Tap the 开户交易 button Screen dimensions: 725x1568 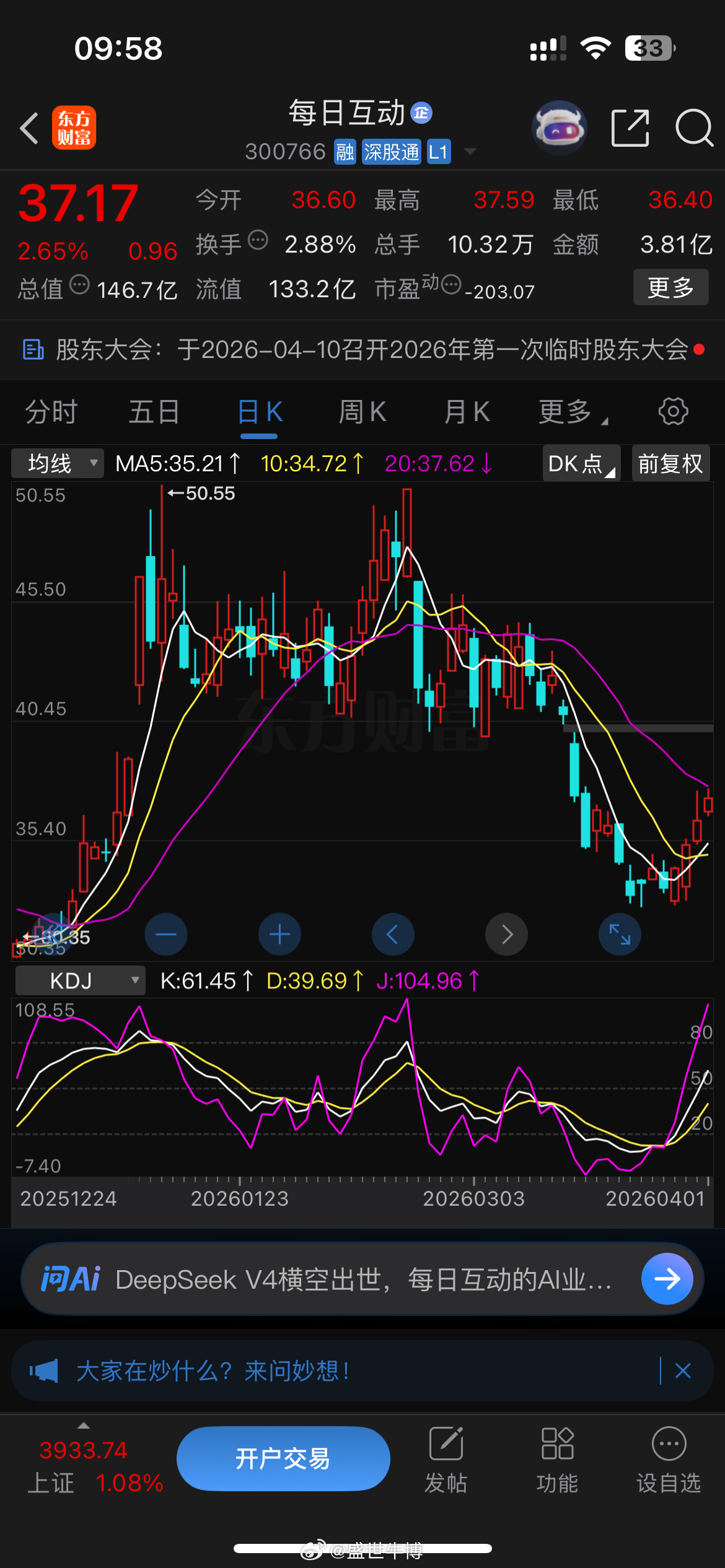pyautogui.click(x=283, y=1458)
